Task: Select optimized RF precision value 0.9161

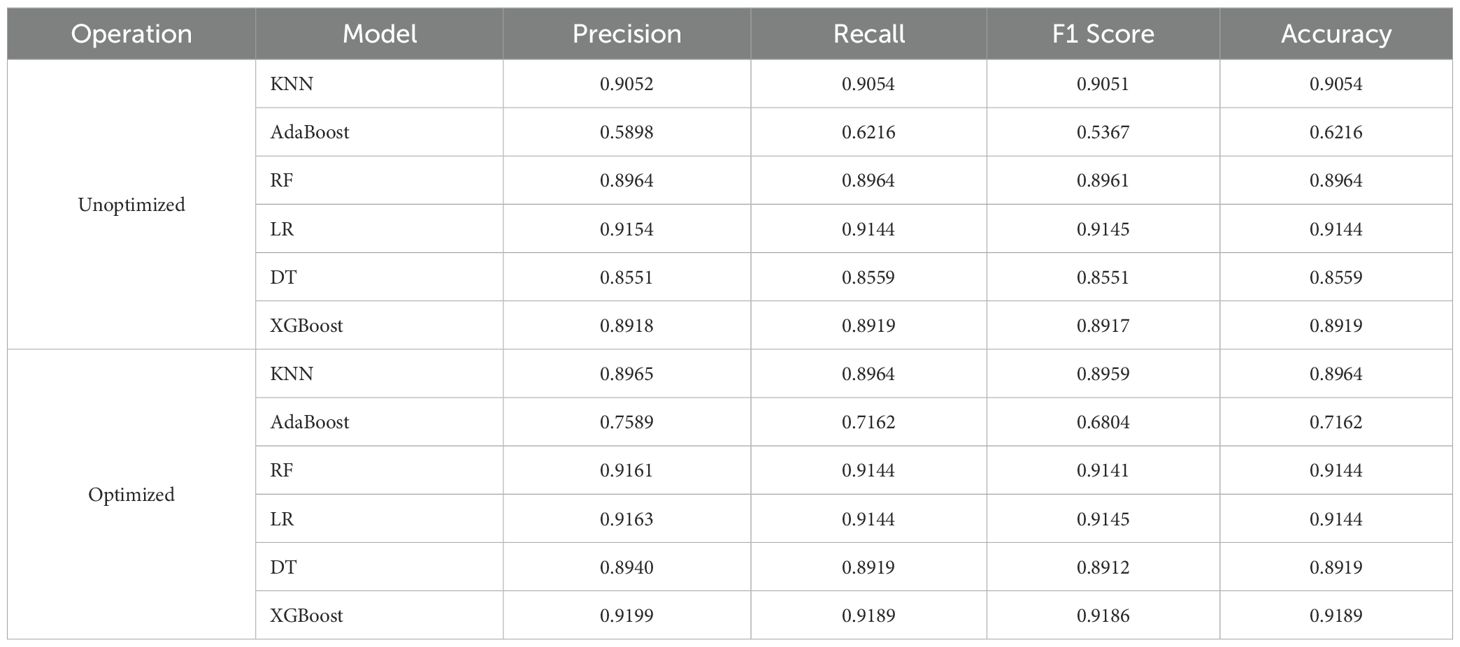Action: coord(626,471)
